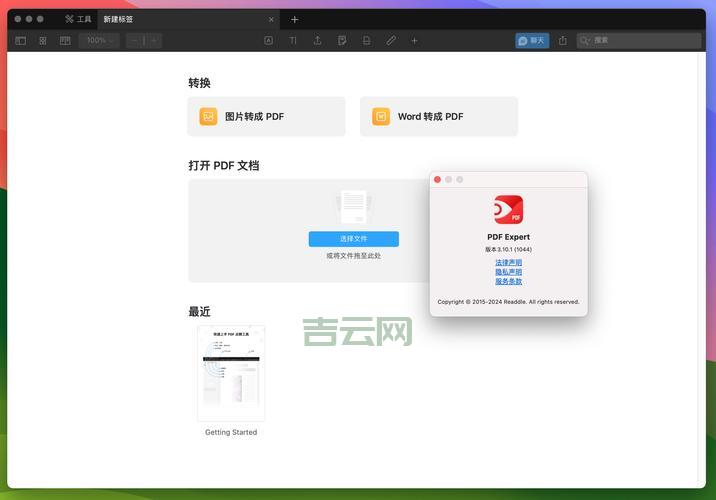Image resolution: width=716 pixels, height=500 pixels.
Task: Select the text insertion tool
Action: click(x=293, y=41)
